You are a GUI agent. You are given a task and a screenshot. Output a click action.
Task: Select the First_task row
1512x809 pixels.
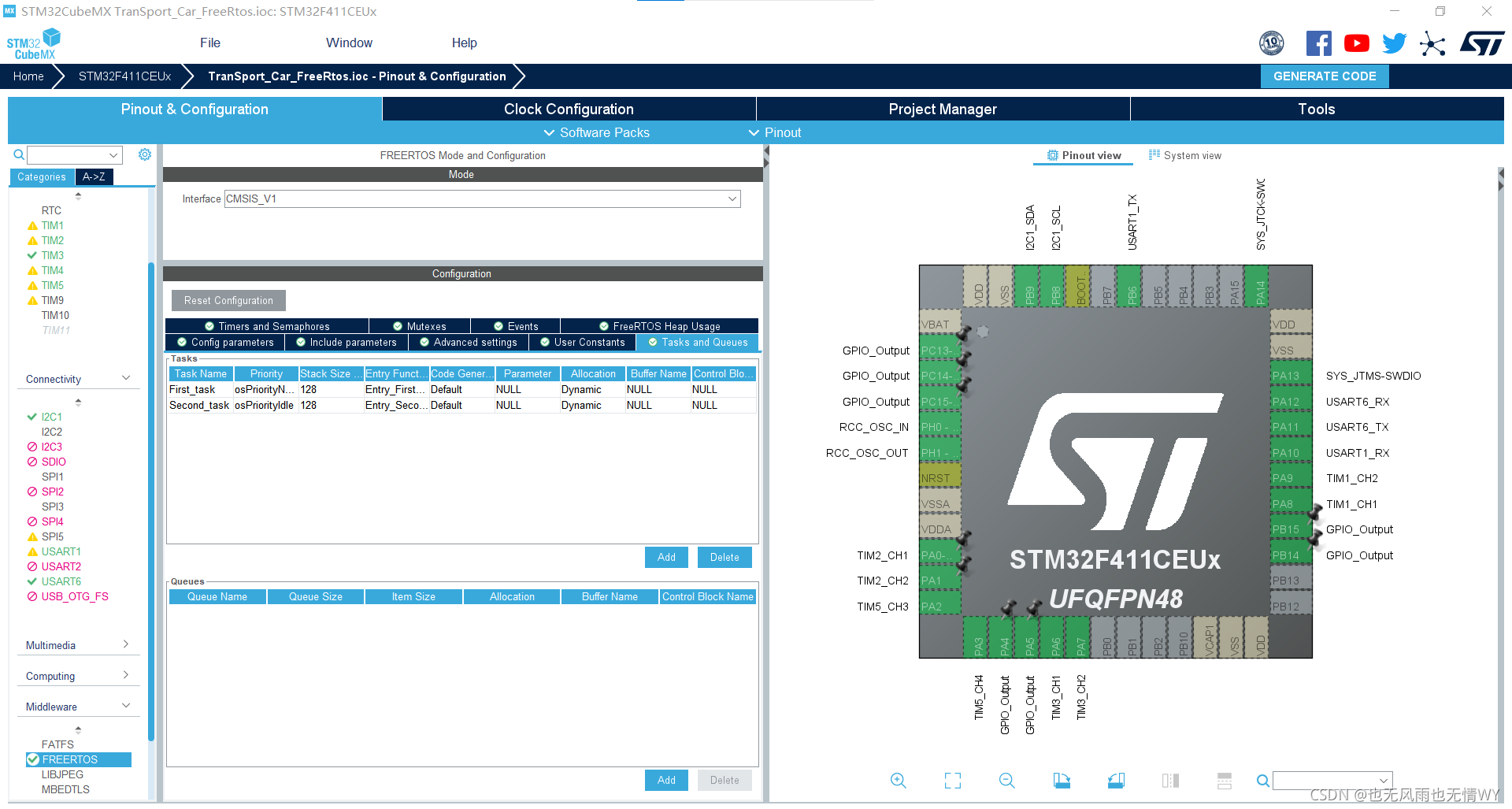pos(462,389)
